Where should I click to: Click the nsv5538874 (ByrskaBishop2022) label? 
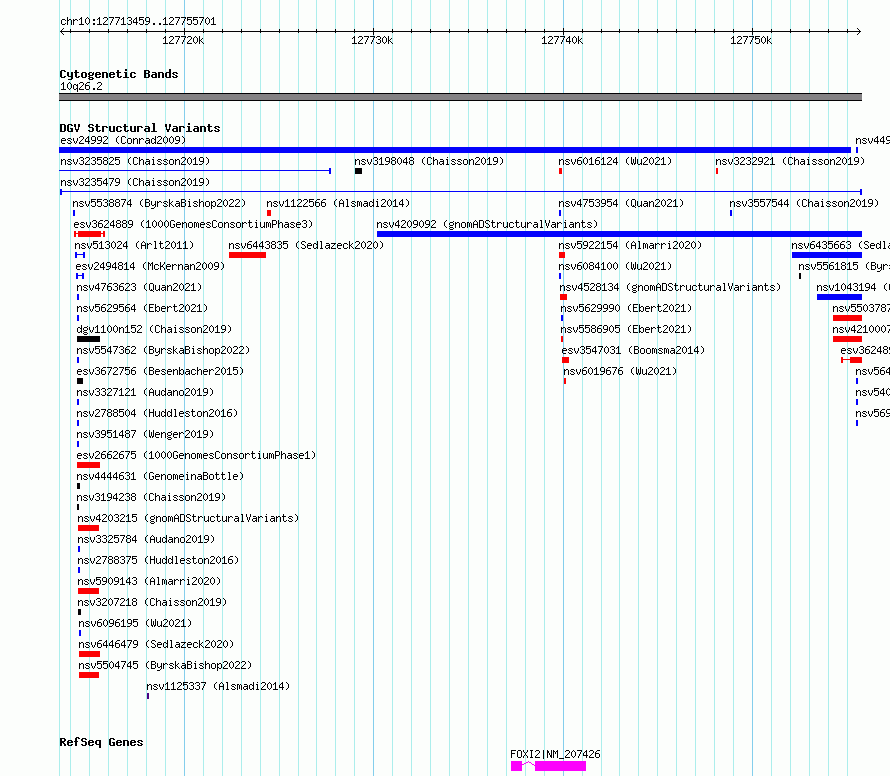click(159, 203)
